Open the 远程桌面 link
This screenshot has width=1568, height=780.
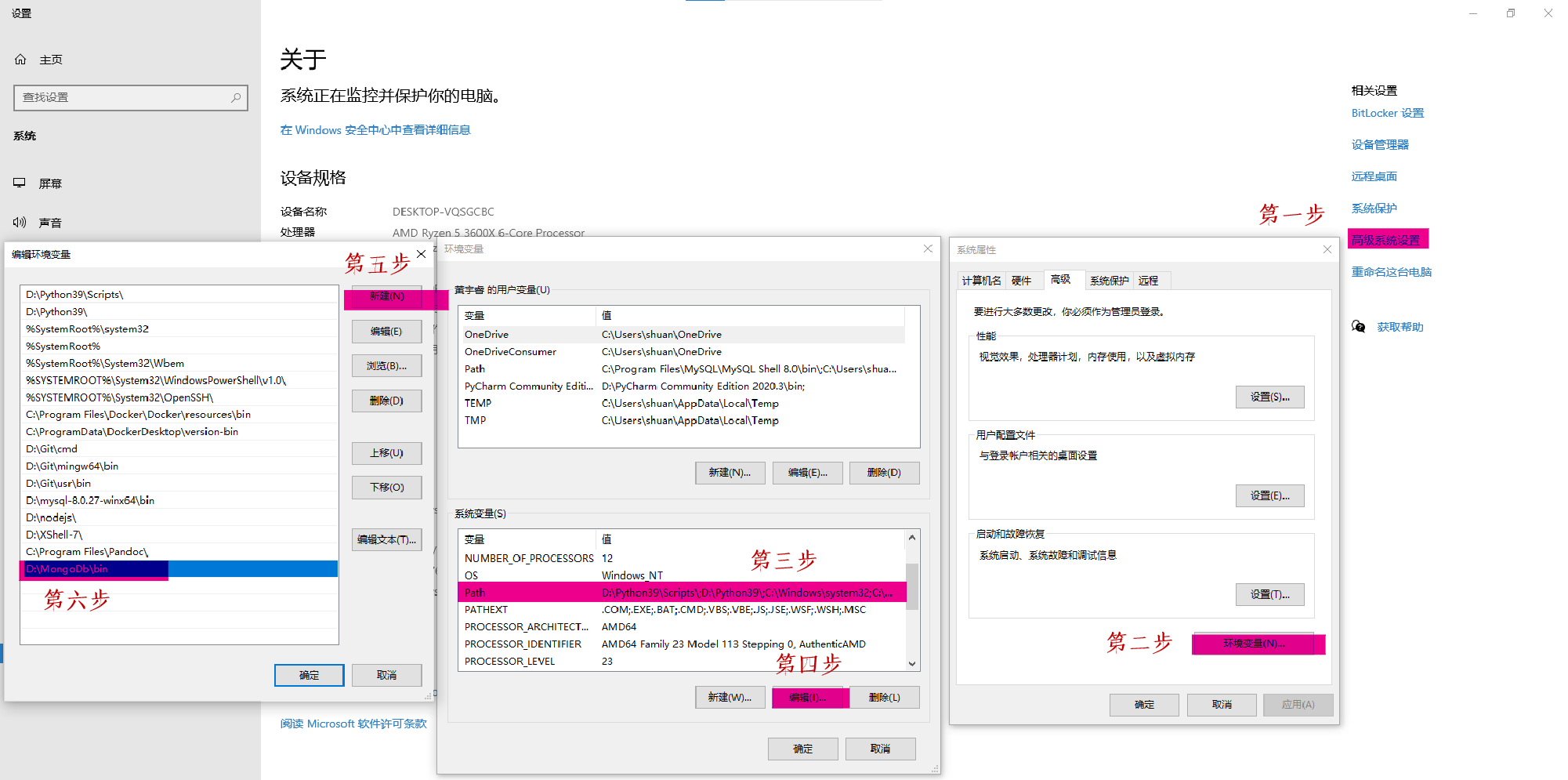(1374, 176)
